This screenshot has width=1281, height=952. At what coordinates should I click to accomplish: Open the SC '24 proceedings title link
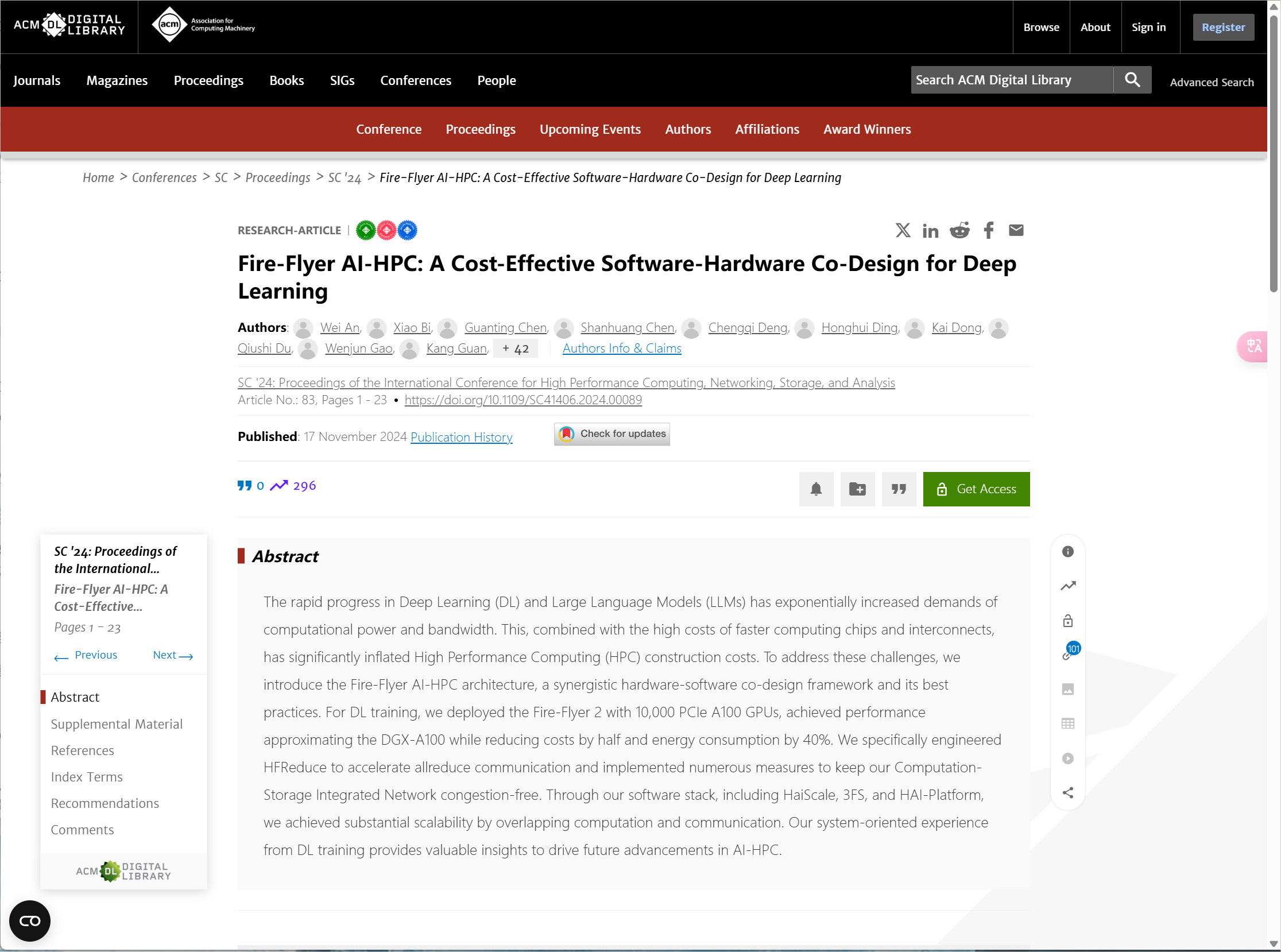[566, 382]
